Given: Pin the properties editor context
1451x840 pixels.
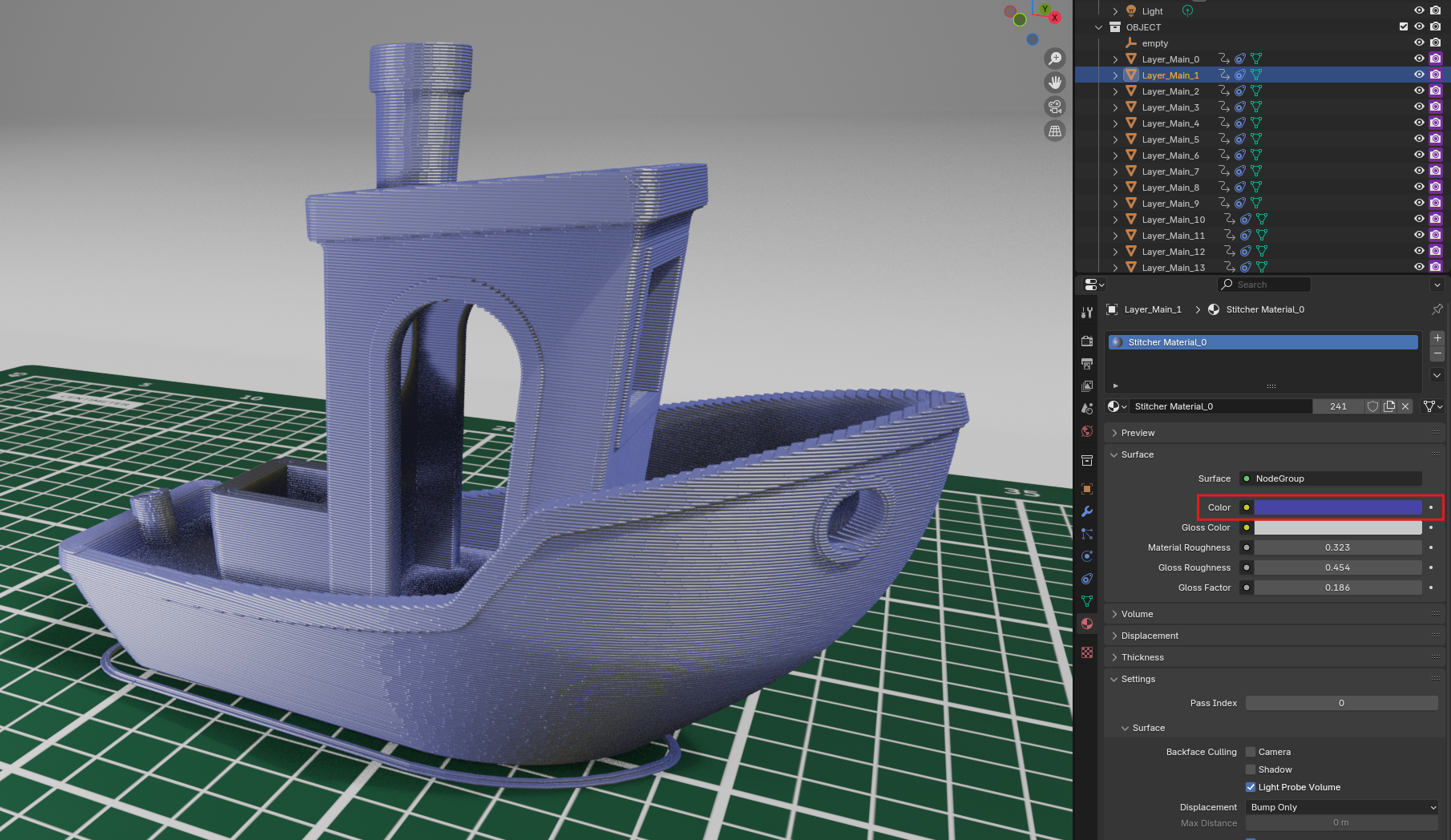Looking at the screenshot, I should point(1437,309).
